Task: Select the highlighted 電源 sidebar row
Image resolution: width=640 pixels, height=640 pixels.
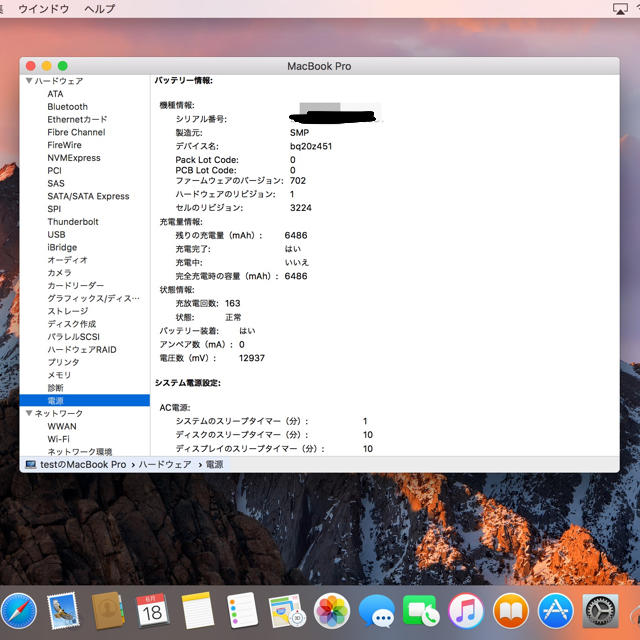Action: coord(84,400)
